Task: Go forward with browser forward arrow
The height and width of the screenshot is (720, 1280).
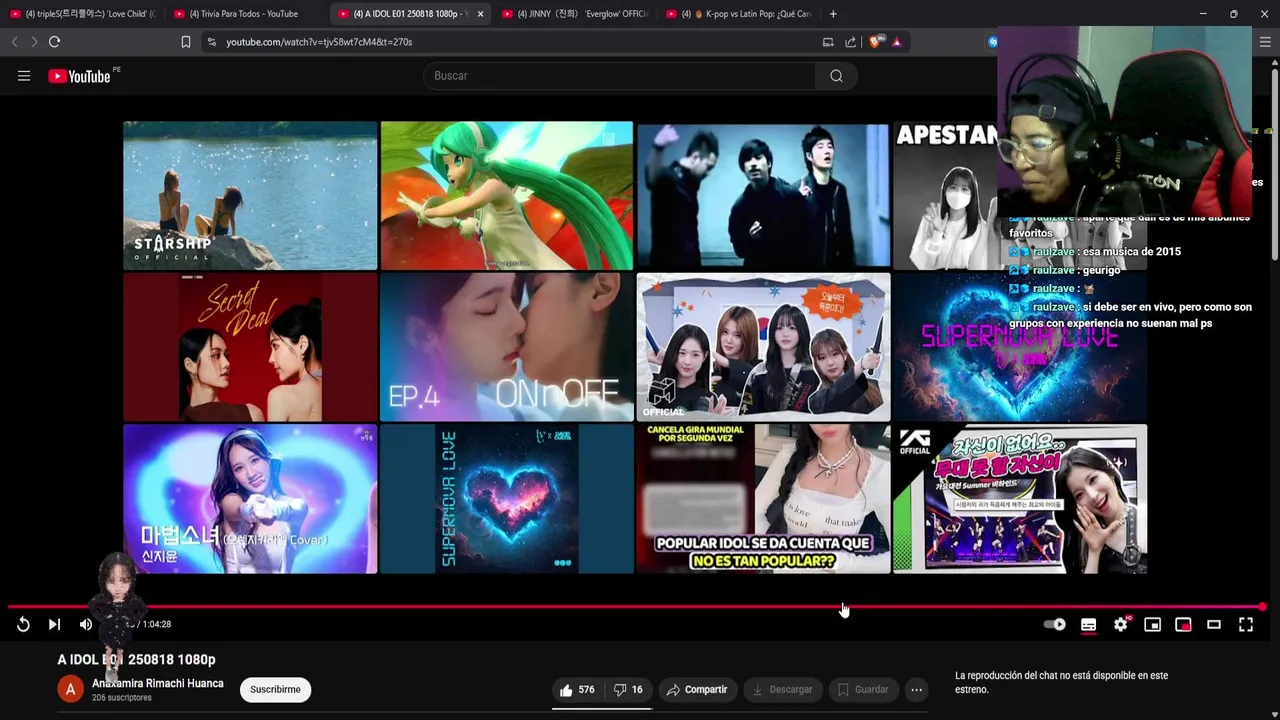Action: click(33, 42)
